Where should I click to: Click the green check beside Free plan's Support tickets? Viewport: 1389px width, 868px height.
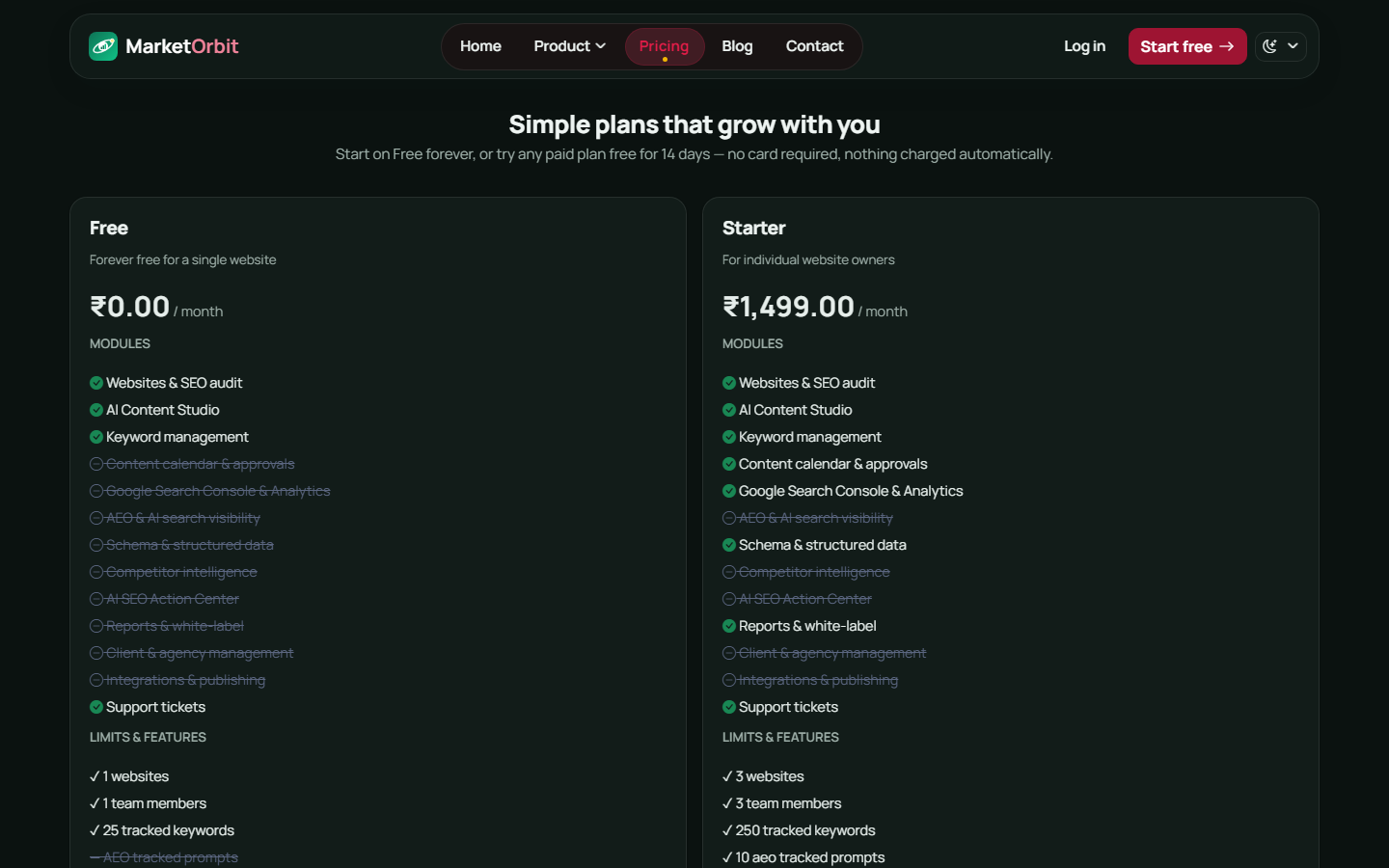coord(96,707)
